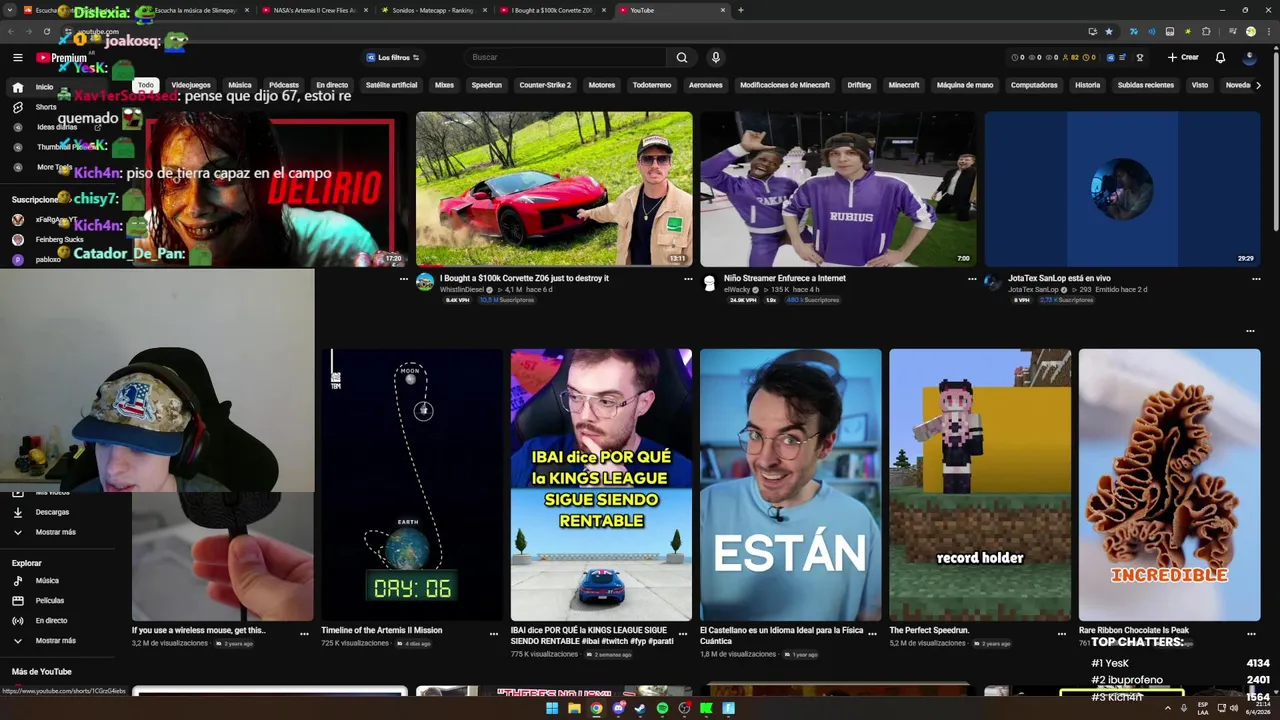Open the IBAI Kings League short thumbnail
The image size is (1280, 720).
coord(601,485)
